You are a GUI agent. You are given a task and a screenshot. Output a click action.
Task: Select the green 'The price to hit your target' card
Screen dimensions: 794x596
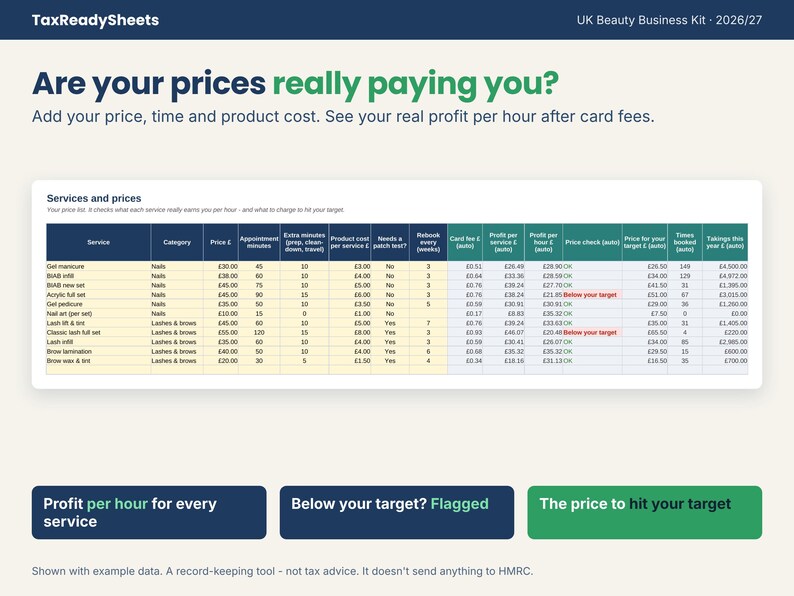point(645,512)
